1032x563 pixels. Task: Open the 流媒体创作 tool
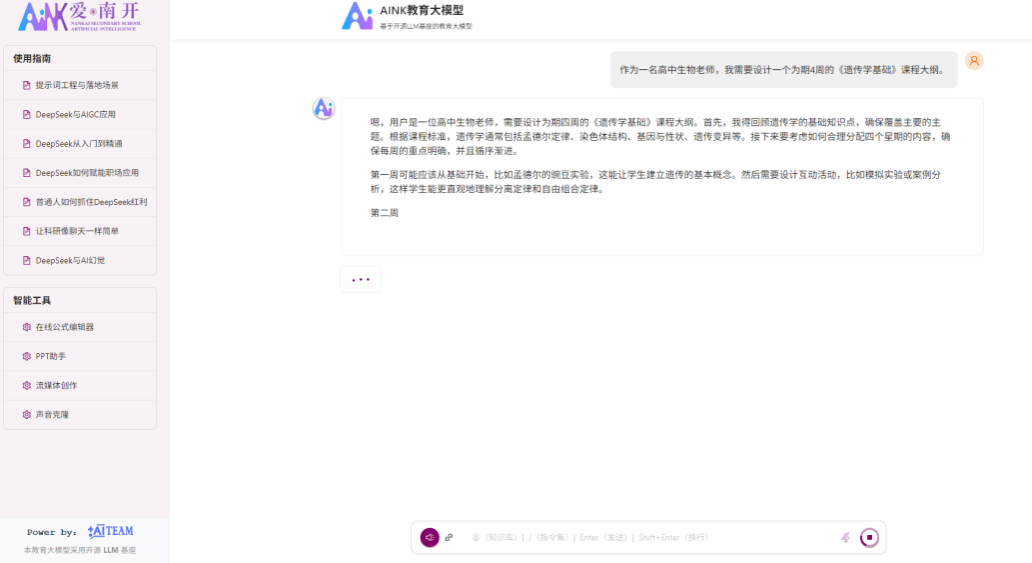click(56, 385)
